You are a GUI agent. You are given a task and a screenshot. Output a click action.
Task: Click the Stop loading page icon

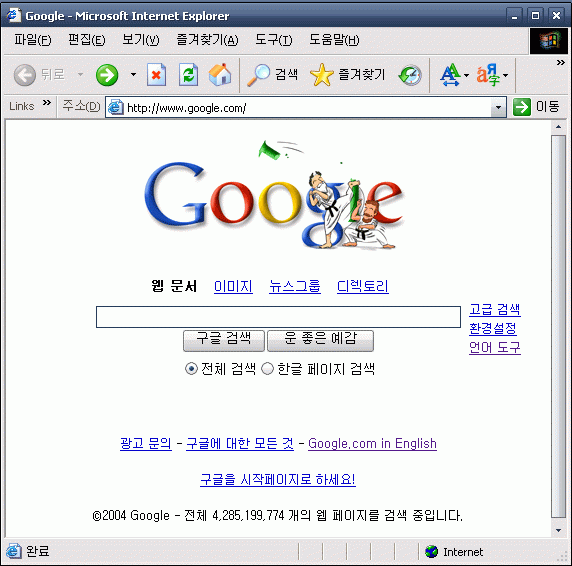coord(156,75)
